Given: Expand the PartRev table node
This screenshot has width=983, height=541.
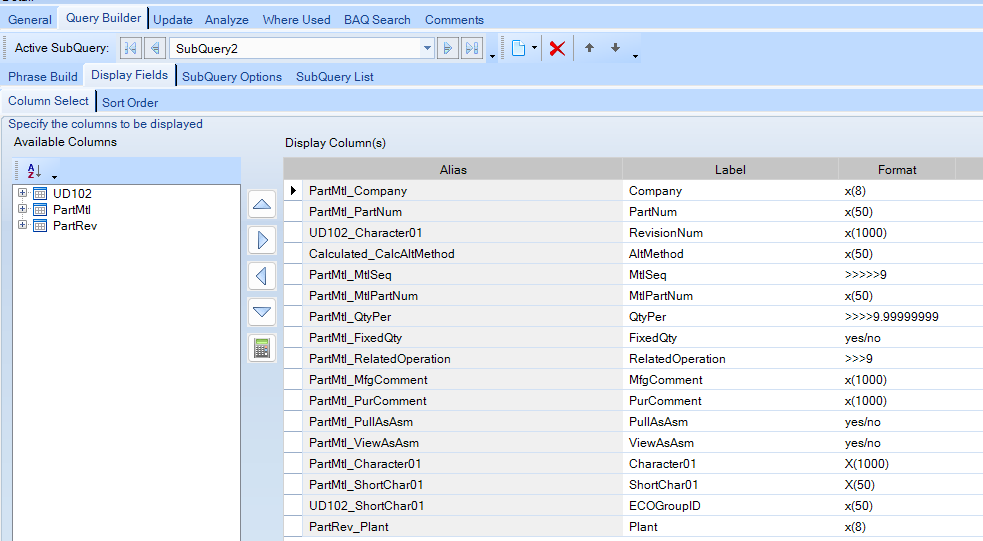Looking at the screenshot, I should [22, 225].
